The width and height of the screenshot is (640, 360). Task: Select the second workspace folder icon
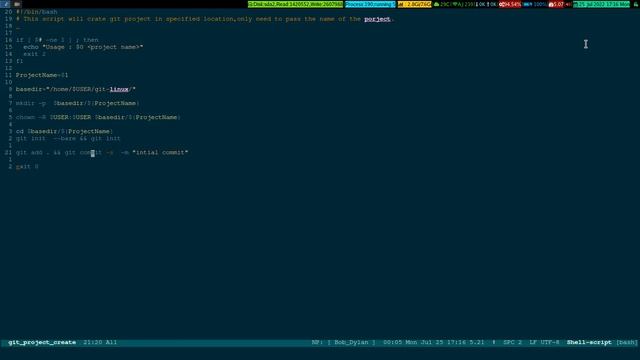tap(17, 4)
